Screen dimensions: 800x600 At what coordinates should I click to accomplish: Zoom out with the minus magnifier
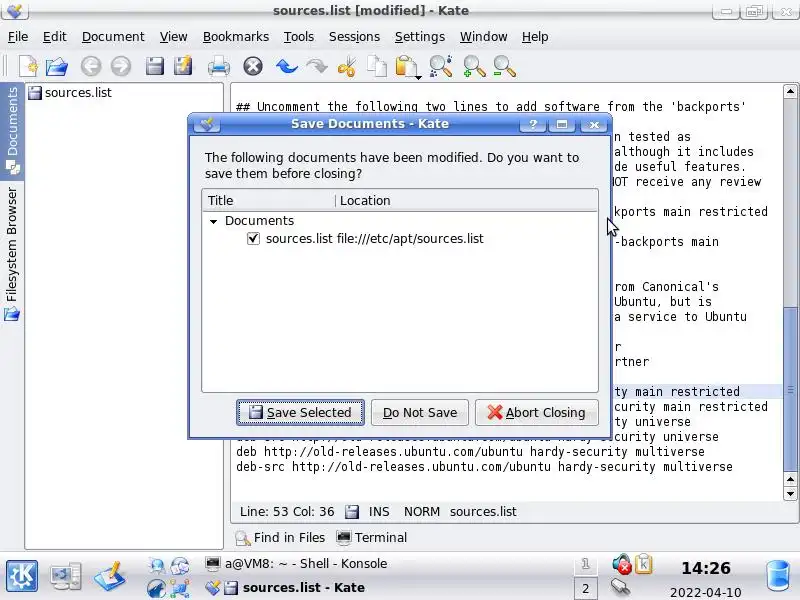coord(505,66)
